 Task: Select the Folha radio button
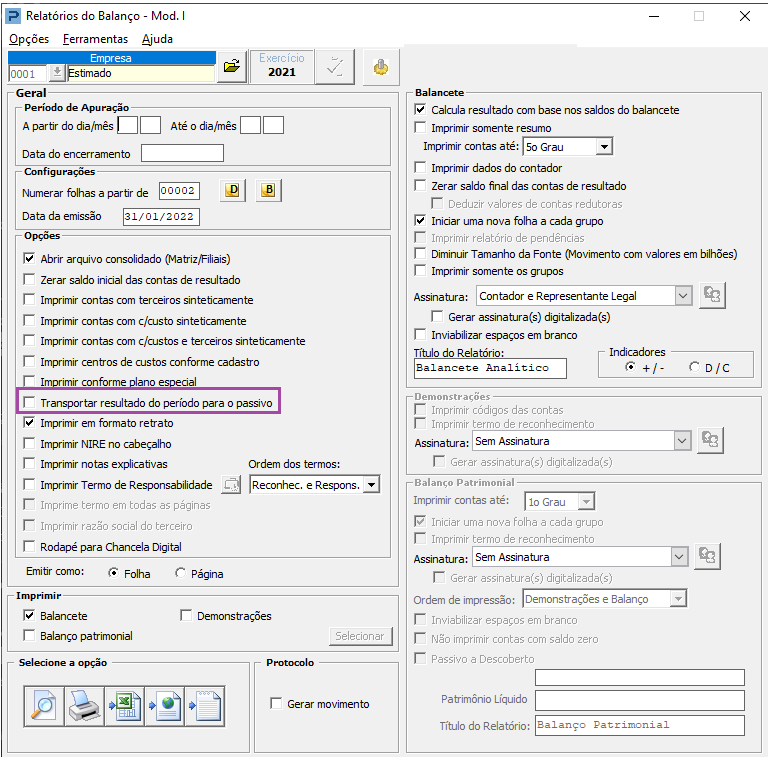click(x=113, y=573)
